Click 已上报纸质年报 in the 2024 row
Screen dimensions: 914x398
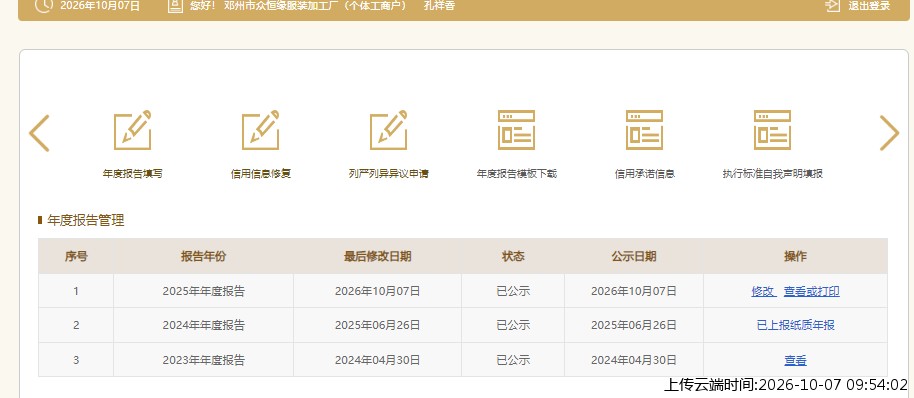tap(795, 325)
